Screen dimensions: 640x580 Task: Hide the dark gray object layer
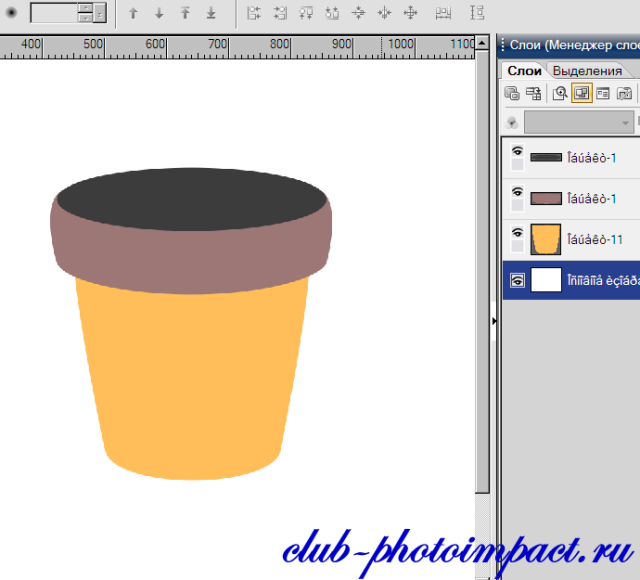pos(517,151)
